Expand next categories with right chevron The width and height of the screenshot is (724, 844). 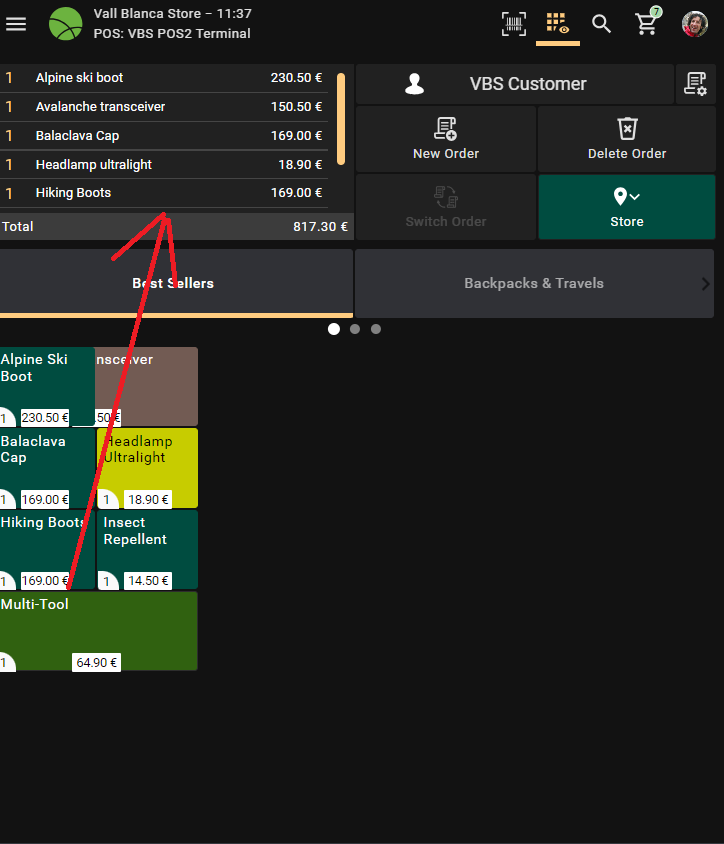706,284
